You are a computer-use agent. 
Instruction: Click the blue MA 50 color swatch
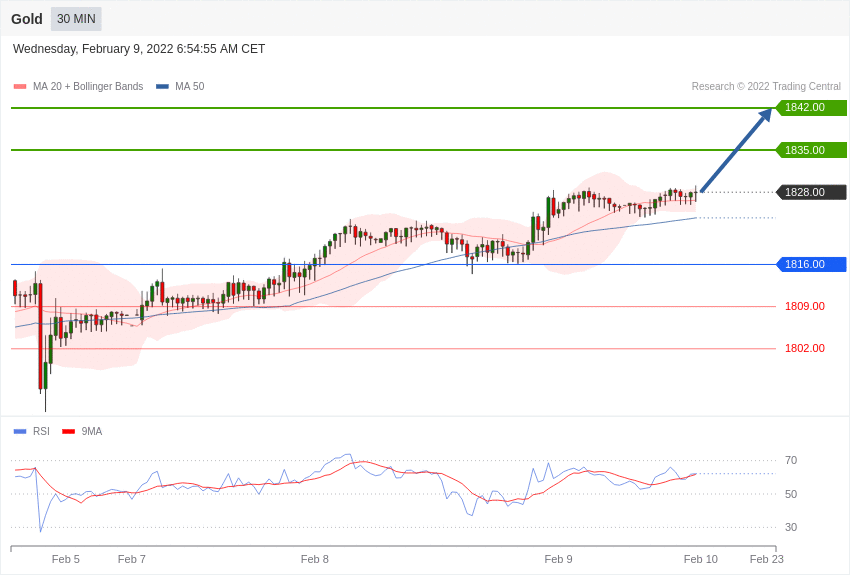pyautogui.click(x=162, y=87)
